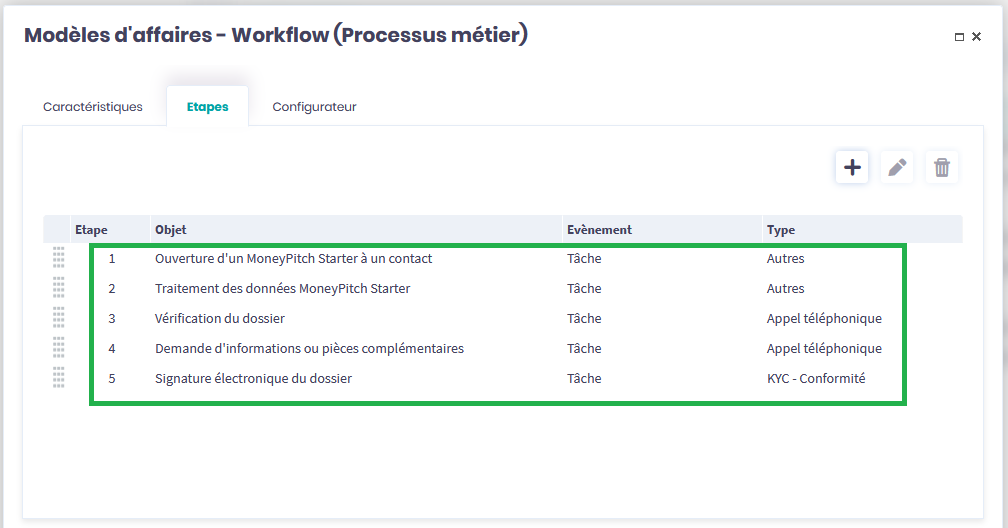Select the Etapes tab

click(207, 107)
